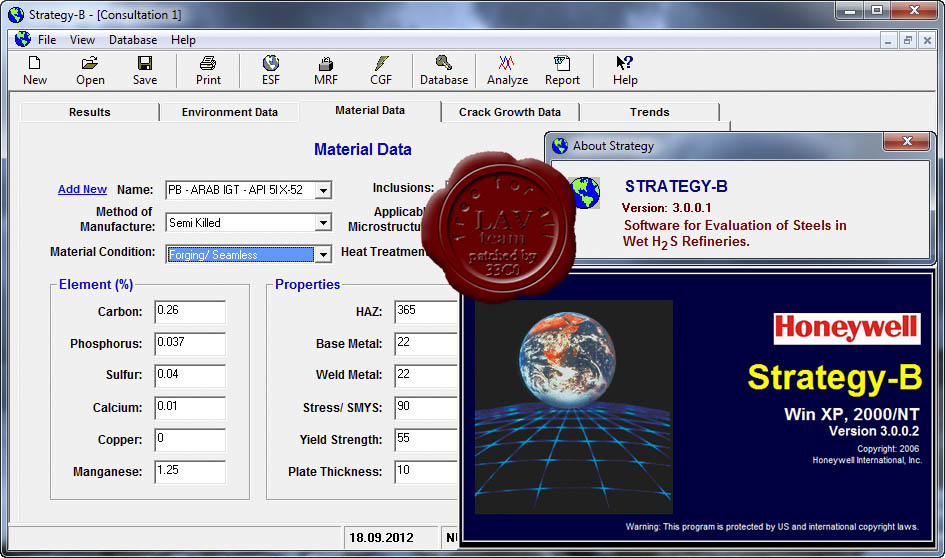Click the yellow Strategy-B splash title
Image resolution: width=945 pixels, height=558 pixels.
[x=835, y=378]
